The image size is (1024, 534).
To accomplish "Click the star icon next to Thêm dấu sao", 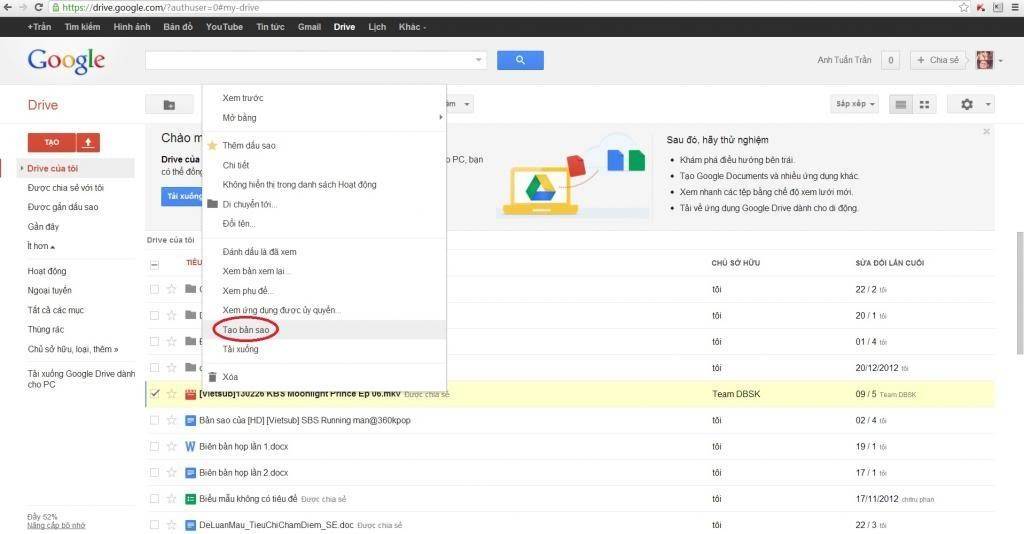I will (x=212, y=146).
